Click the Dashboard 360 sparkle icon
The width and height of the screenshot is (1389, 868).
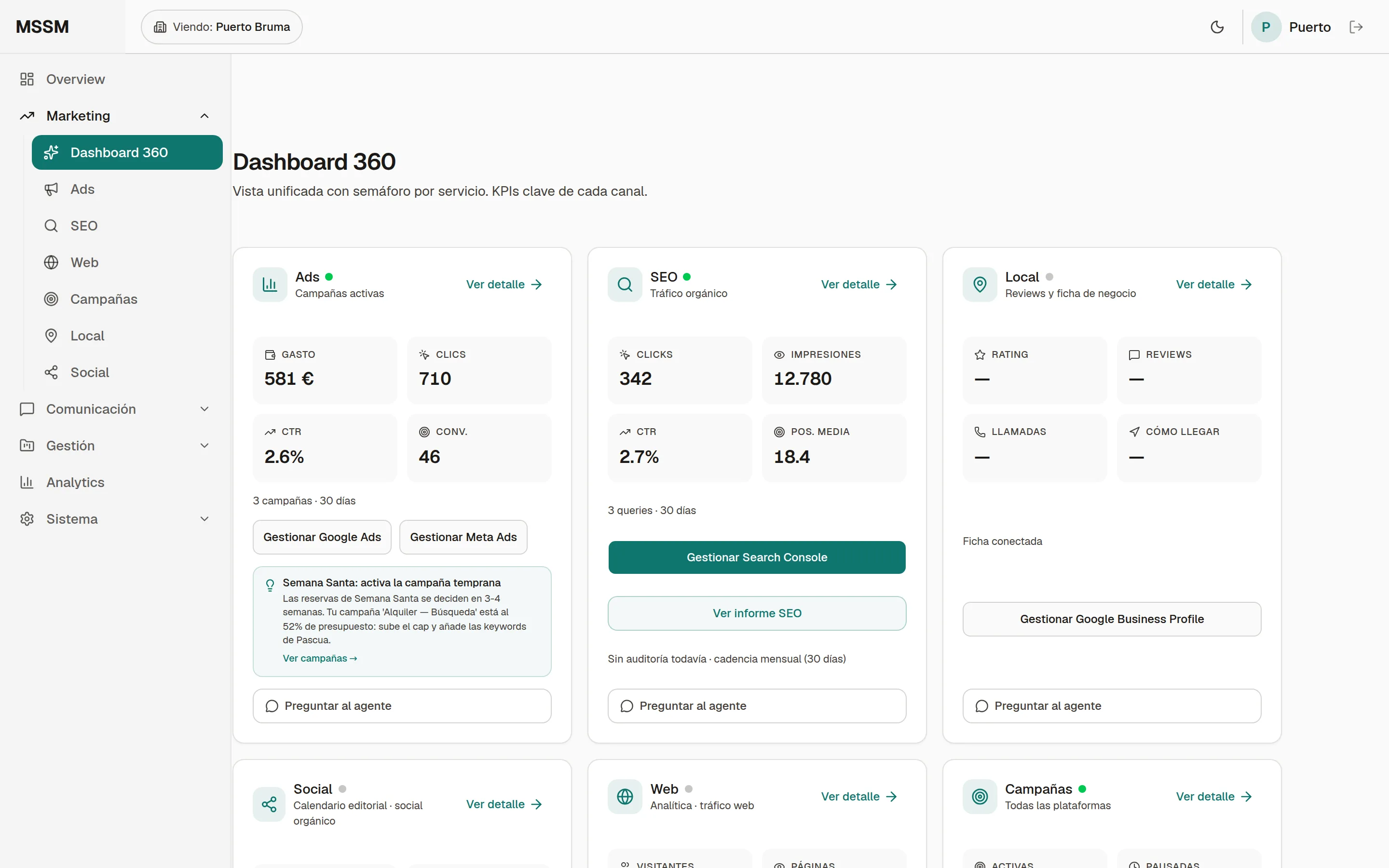click(51, 152)
